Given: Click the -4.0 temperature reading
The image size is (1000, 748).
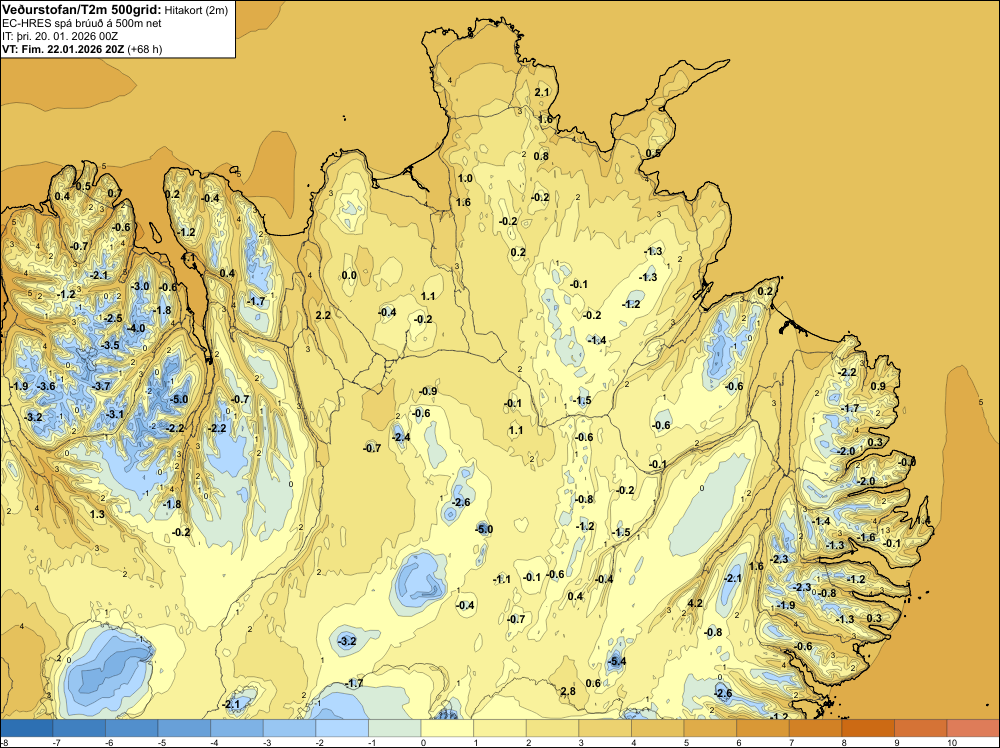Looking at the screenshot, I should [136, 328].
